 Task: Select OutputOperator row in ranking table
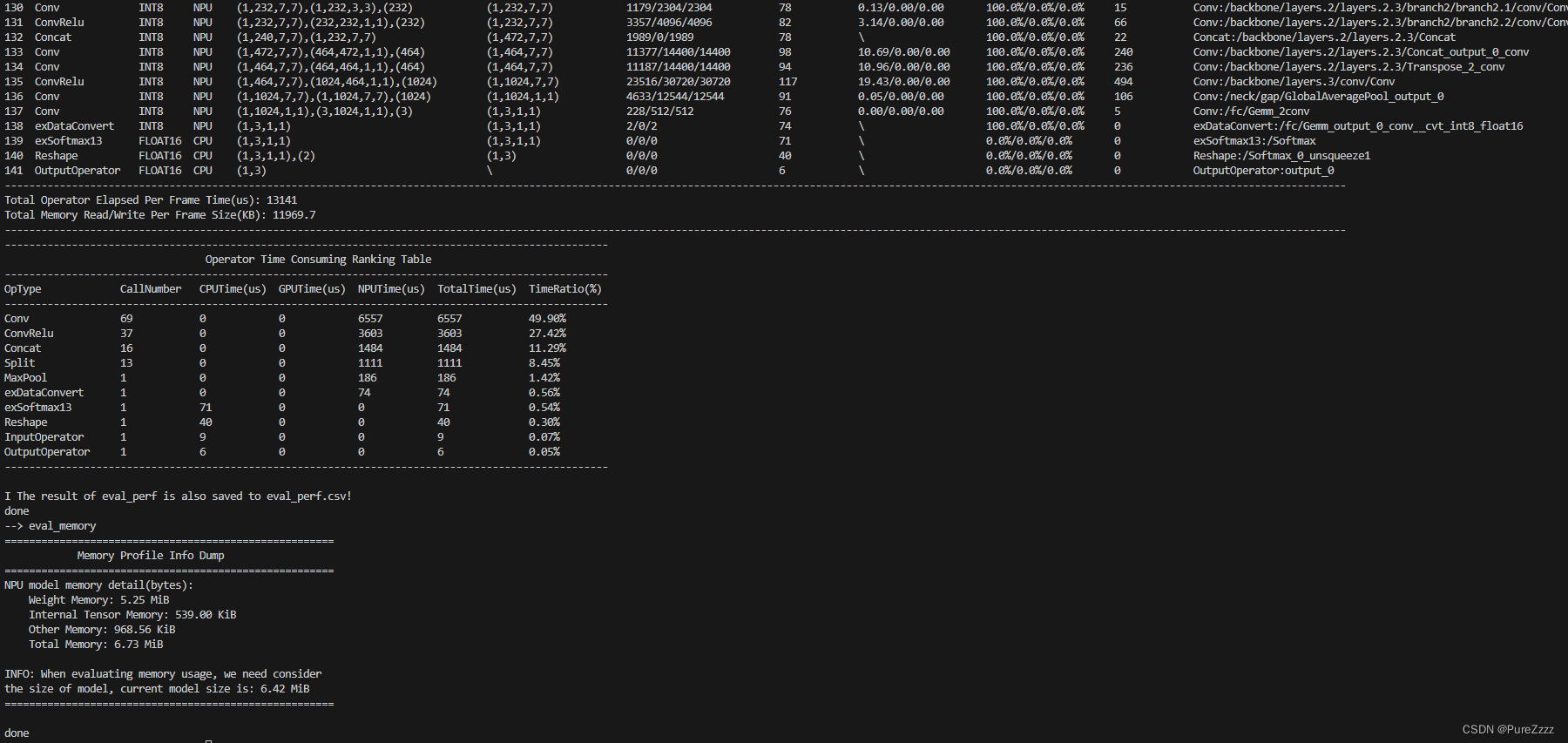tap(282, 451)
